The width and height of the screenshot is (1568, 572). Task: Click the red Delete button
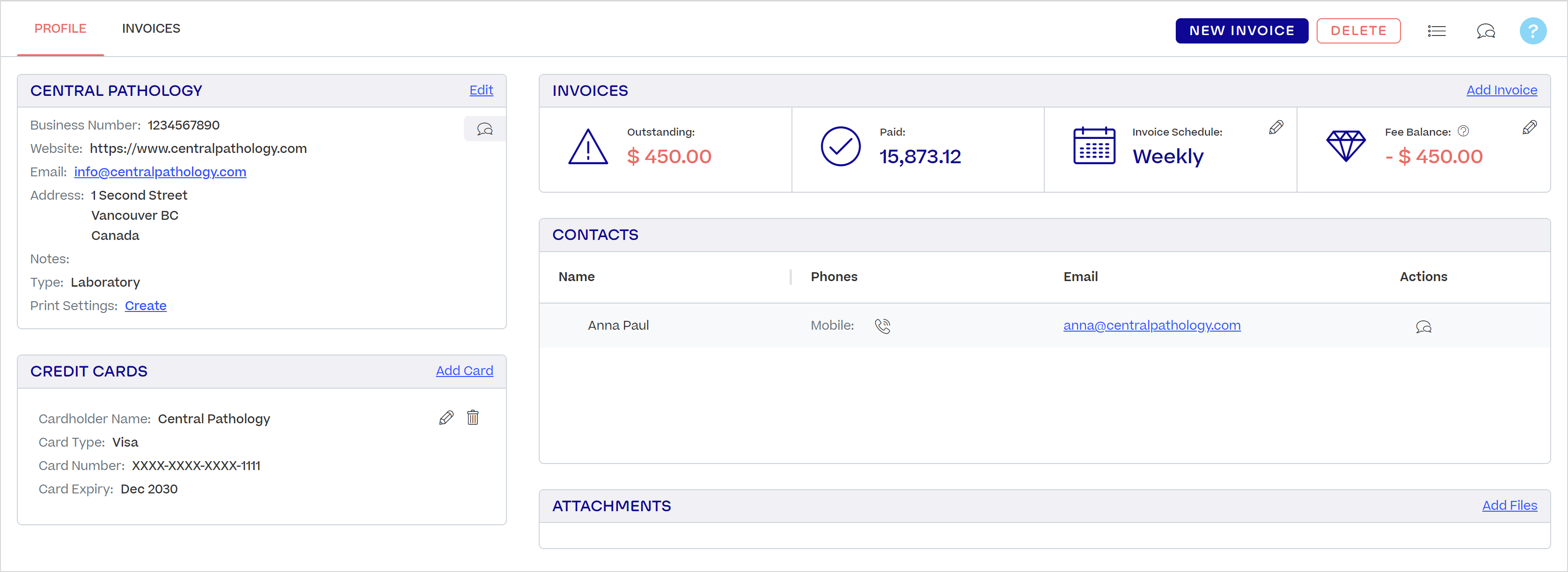[x=1358, y=31]
